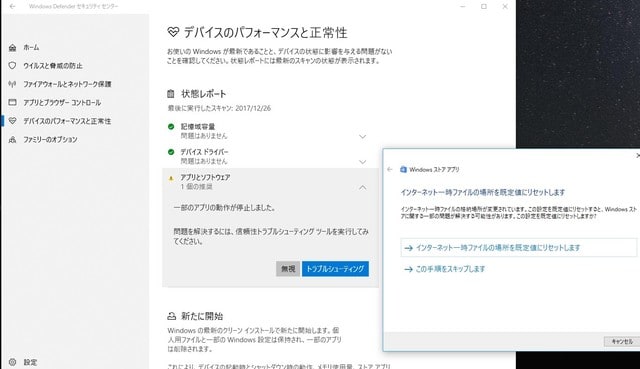The height and width of the screenshot is (369, 640).
Task: Expand the デバイス ドライバー section chevron
Action: 362,162
